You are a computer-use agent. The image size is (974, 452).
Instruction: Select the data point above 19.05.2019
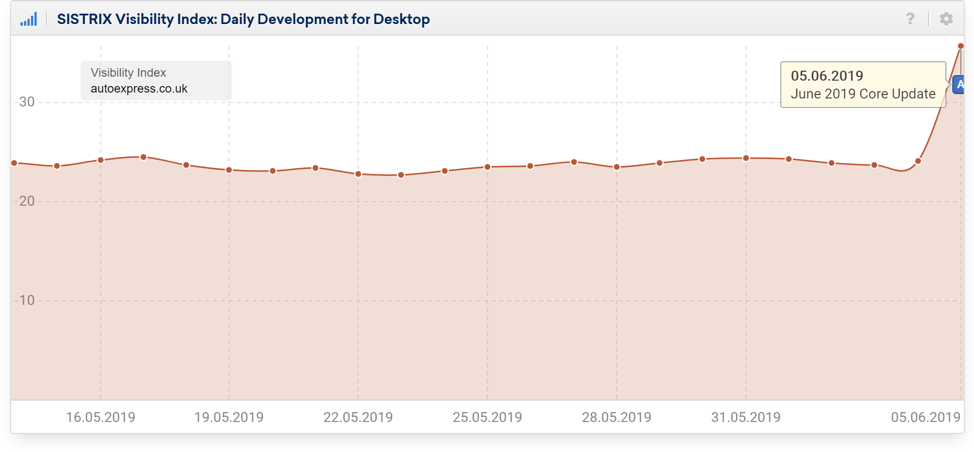(x=229, y=170)
